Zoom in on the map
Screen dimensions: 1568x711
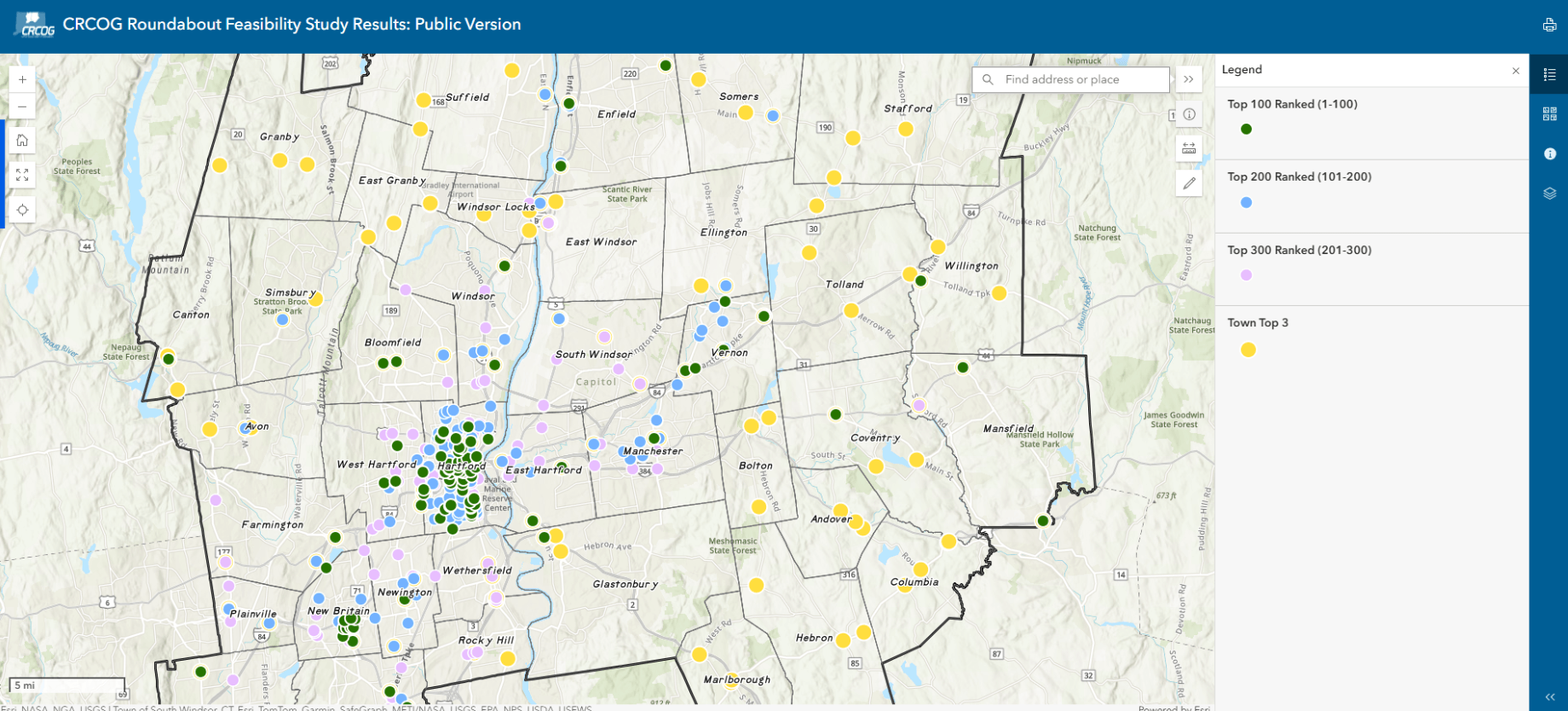point(22,79)
